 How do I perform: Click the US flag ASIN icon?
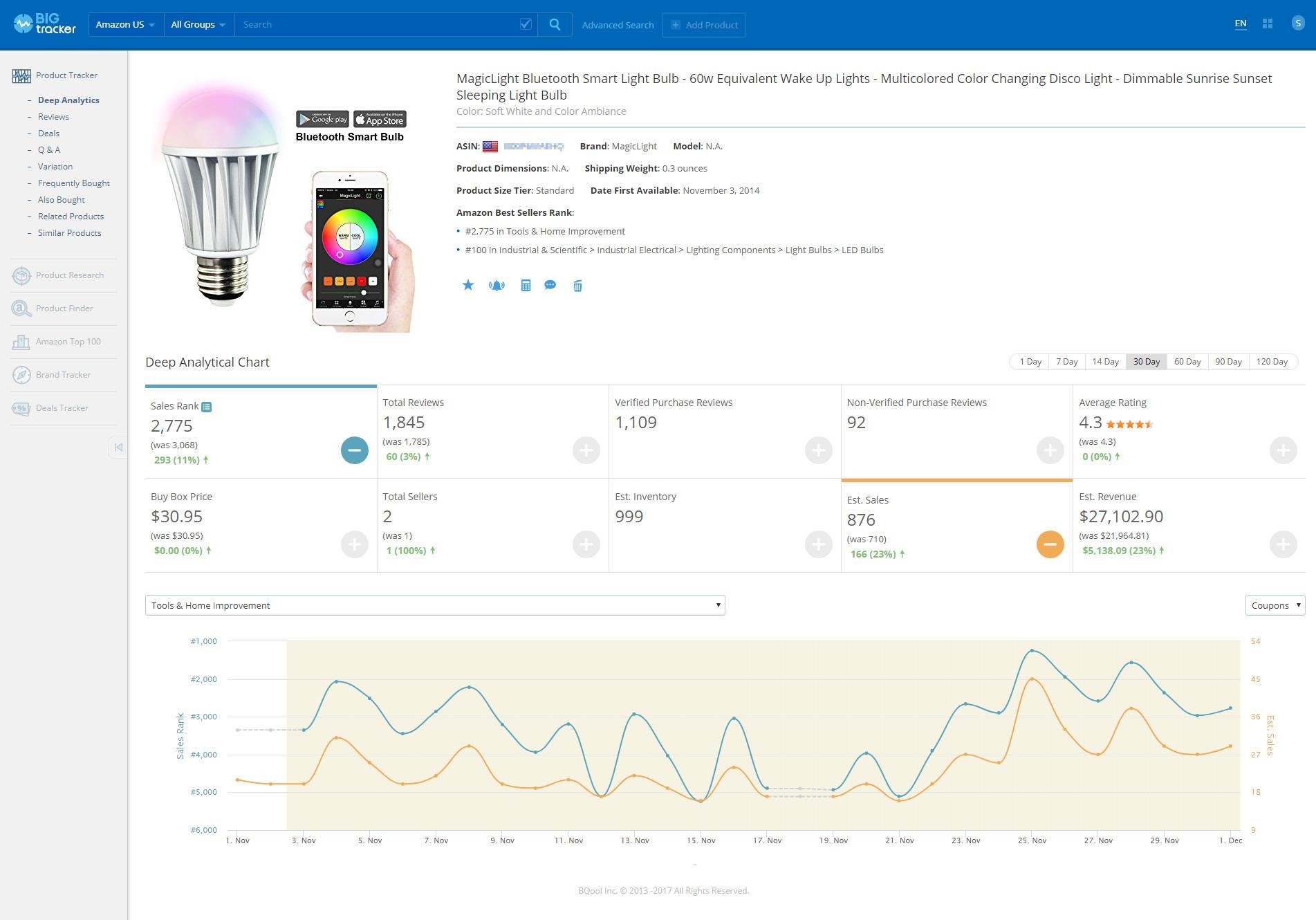point(490,146)
